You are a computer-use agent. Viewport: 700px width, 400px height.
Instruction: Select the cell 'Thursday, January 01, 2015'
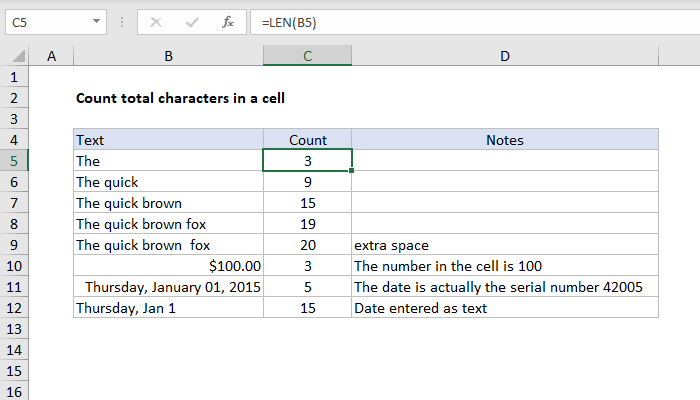point(167,287)
